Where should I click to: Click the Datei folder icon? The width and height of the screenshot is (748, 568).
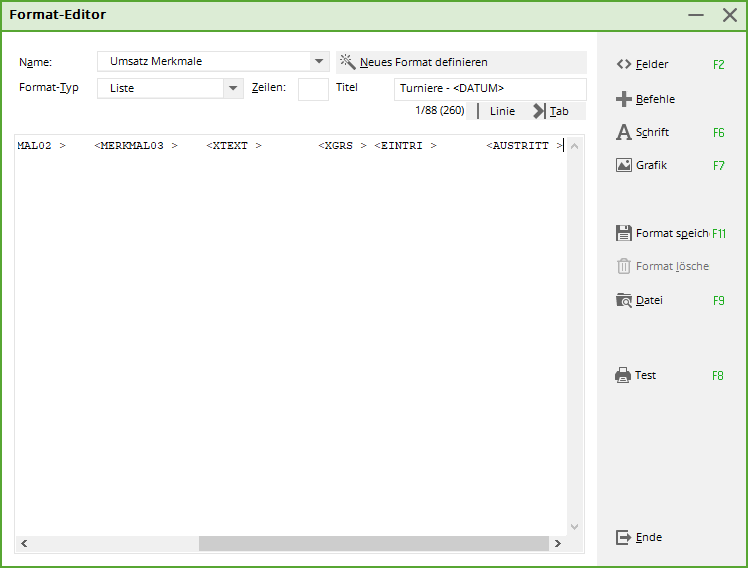pos(624,300)
